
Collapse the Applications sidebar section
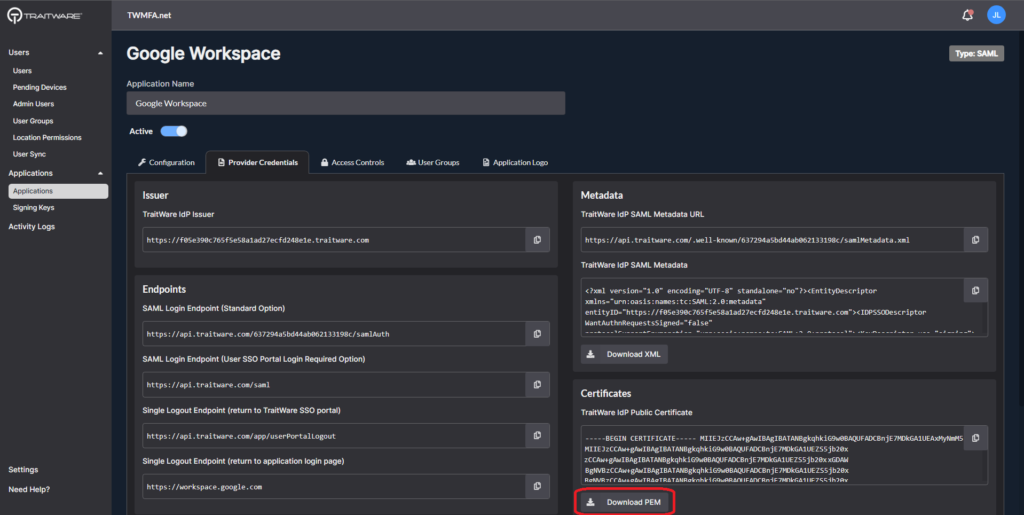100,174
